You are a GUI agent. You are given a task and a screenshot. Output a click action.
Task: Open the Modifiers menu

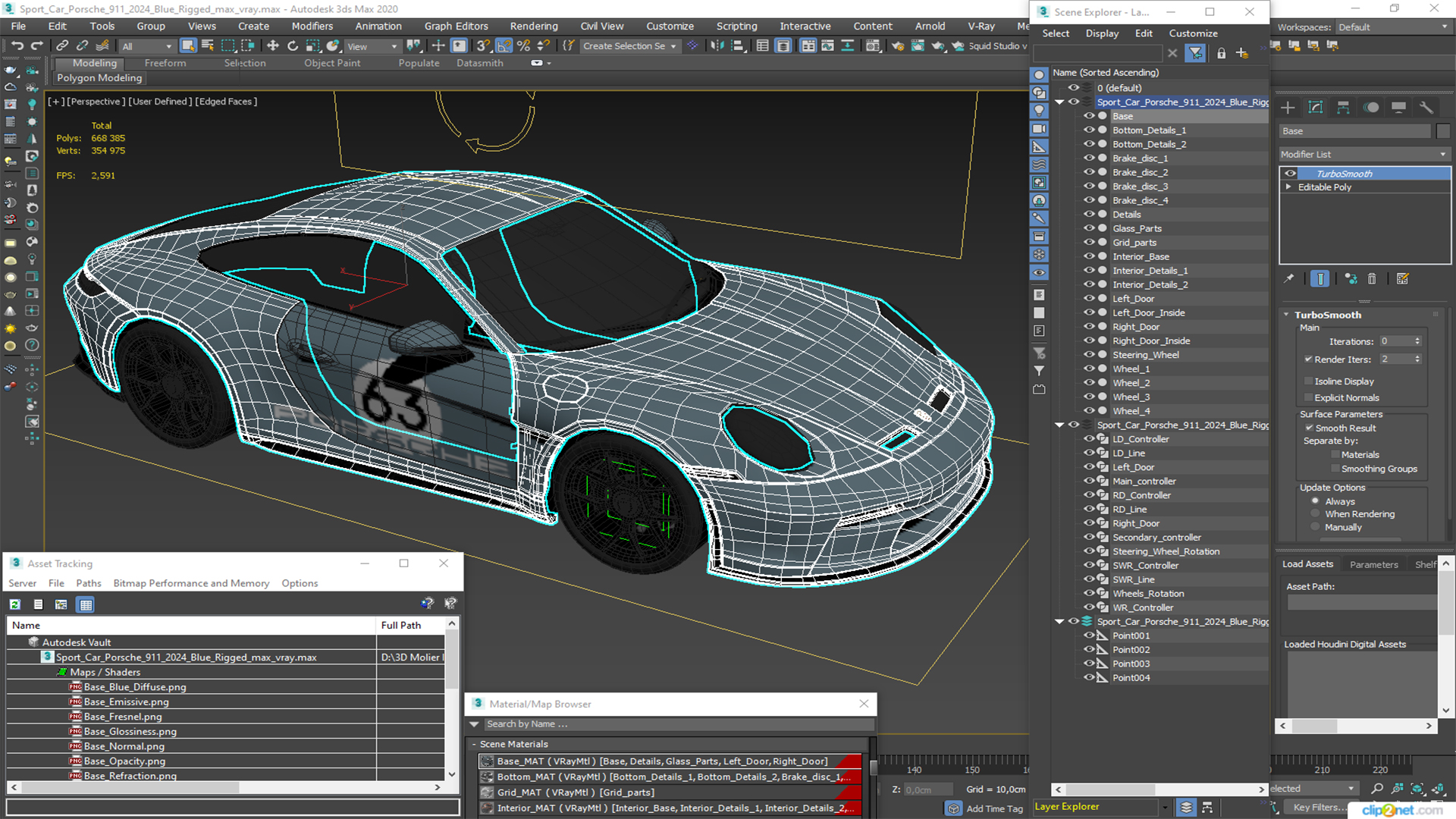click(x=312, y=26)
